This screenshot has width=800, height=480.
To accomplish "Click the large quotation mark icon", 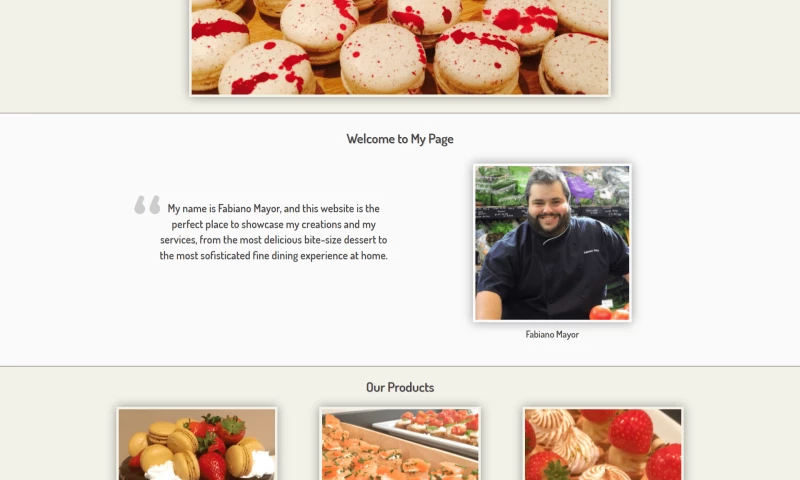I will pos(147,205).
